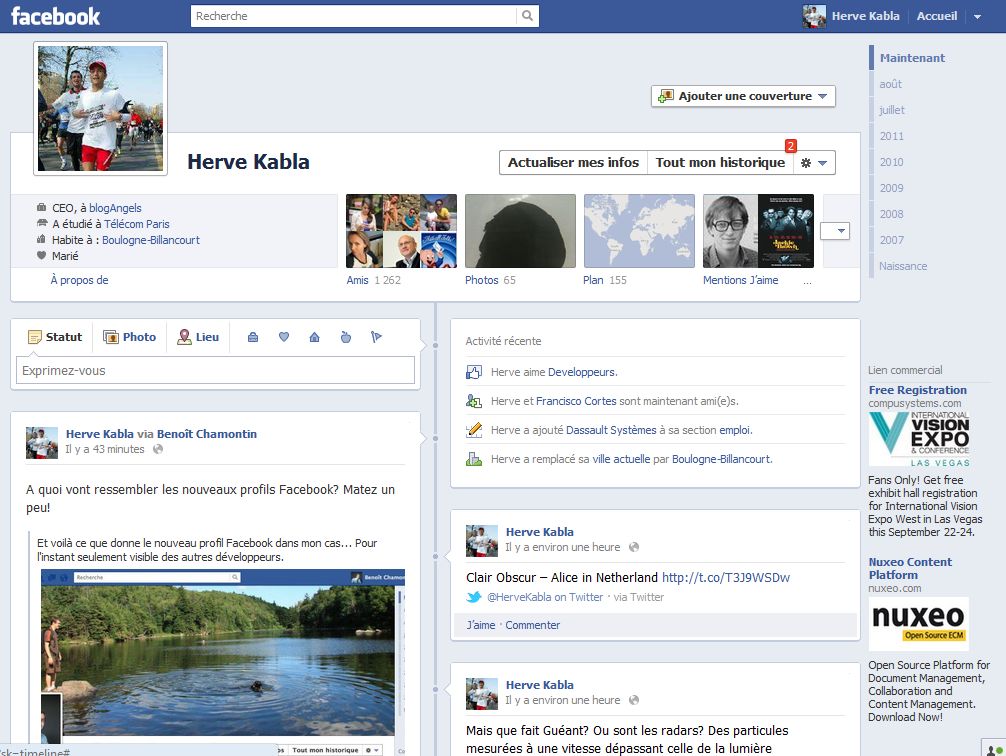Click the Twitter bird icon

[x=474, y=597]
